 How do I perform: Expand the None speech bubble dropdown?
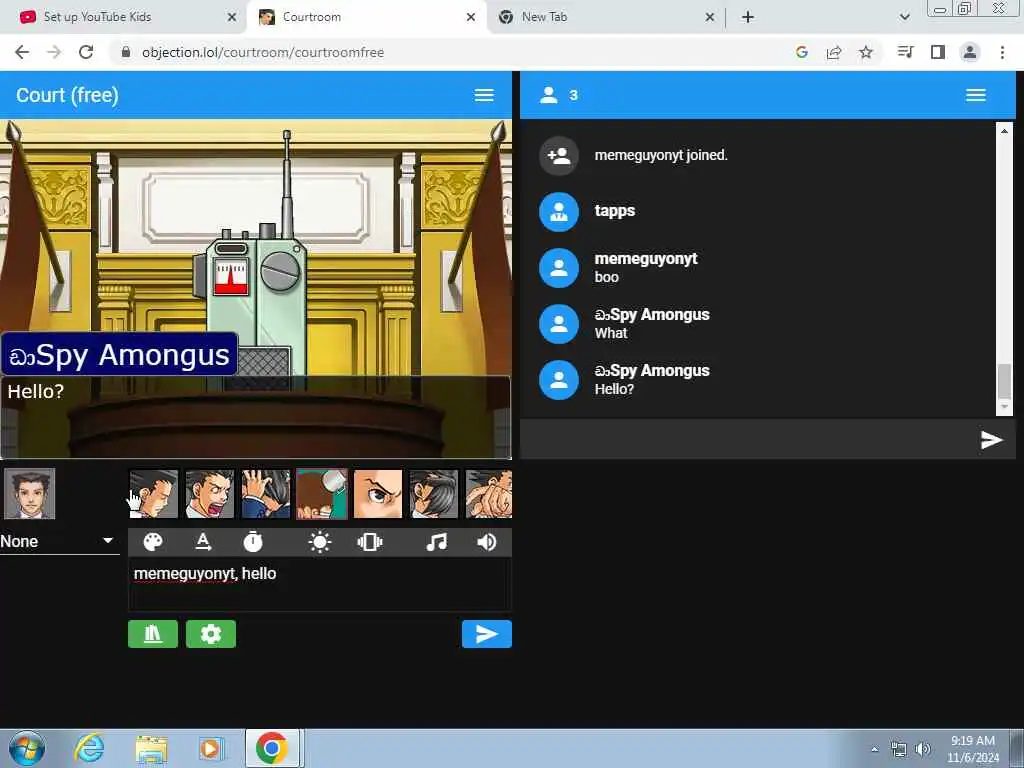(59, 541)
